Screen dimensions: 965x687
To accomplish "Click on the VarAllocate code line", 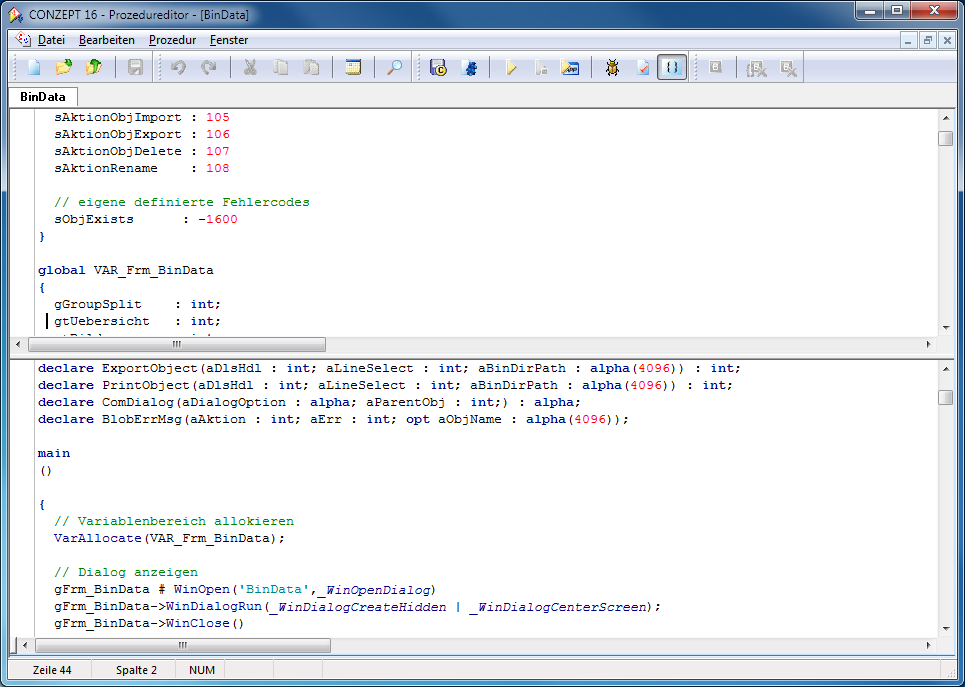I will [169, 538].
